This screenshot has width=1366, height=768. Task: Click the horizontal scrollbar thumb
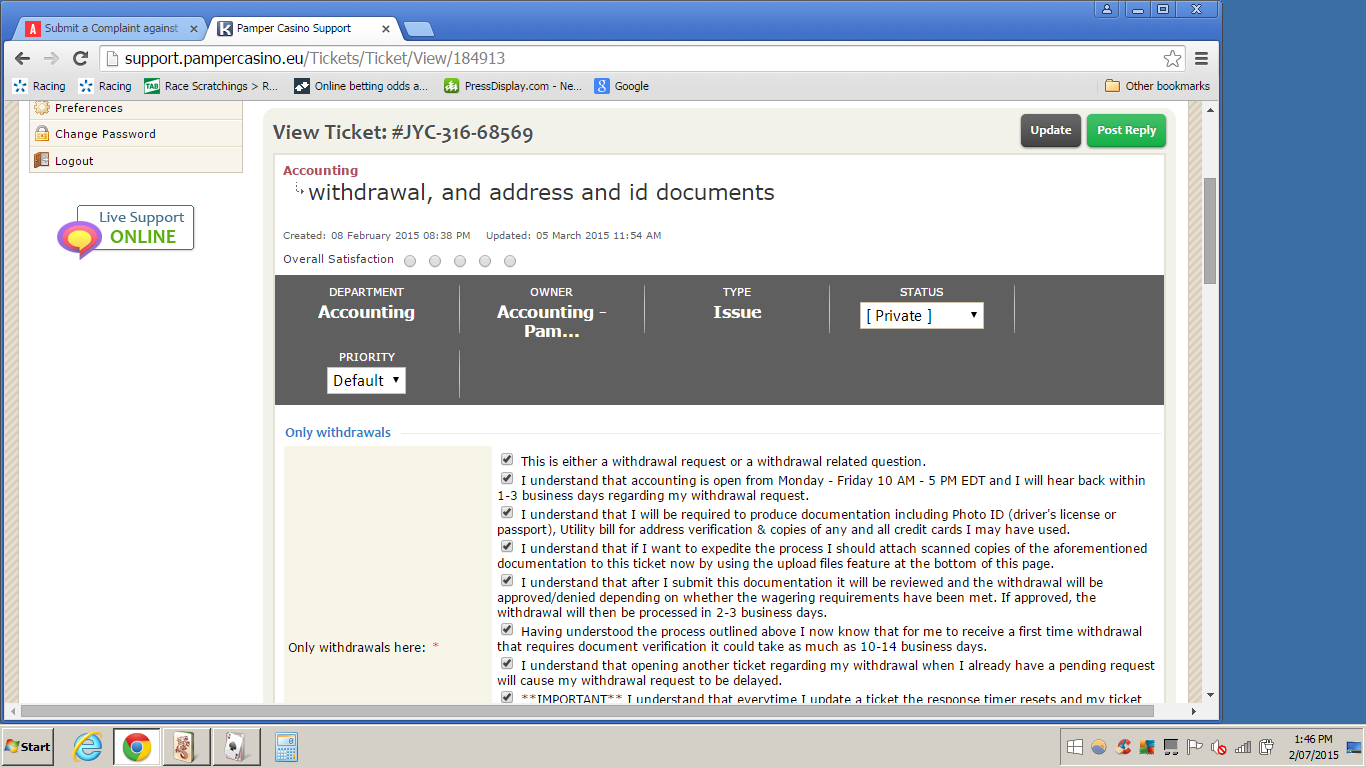click(586, 711)
